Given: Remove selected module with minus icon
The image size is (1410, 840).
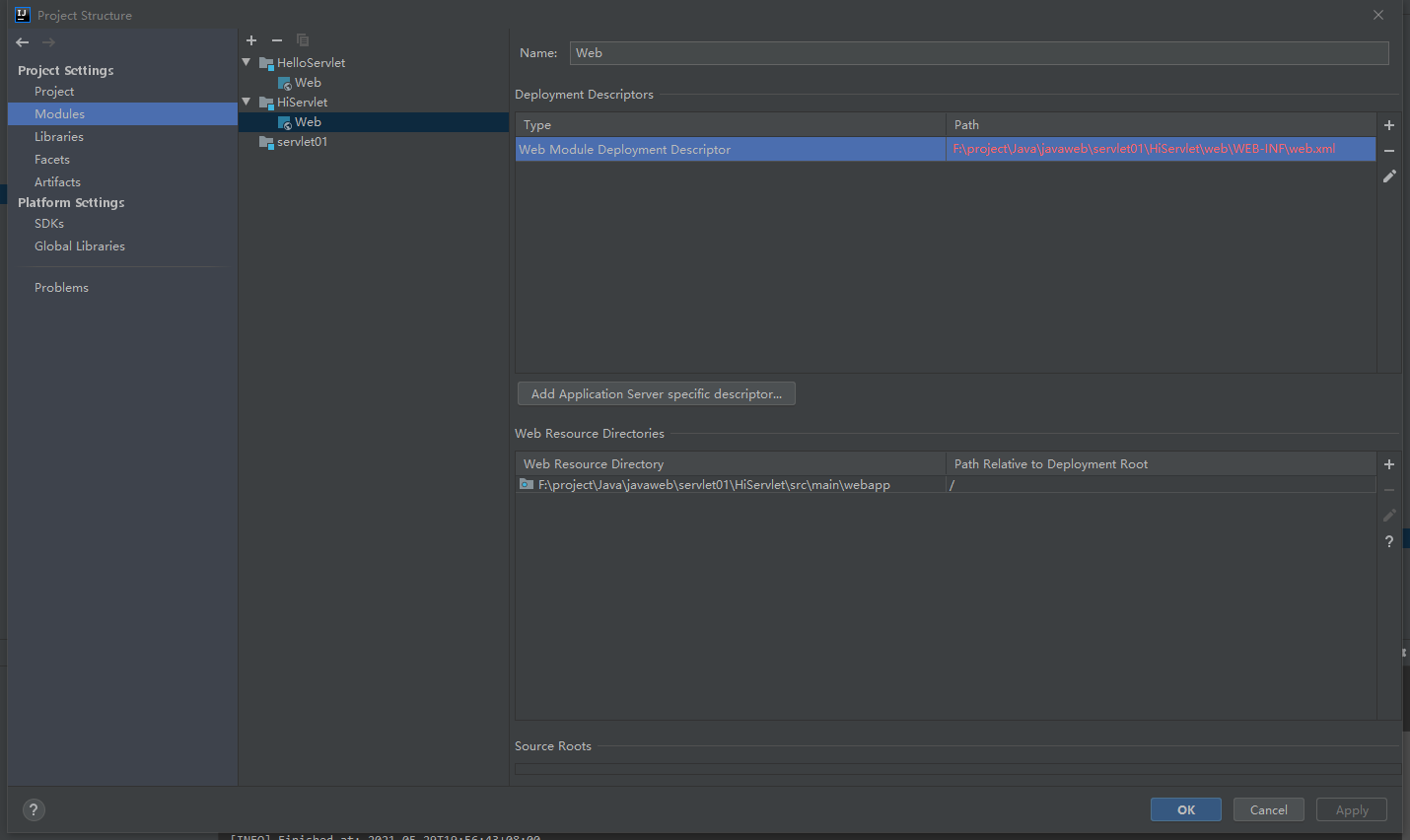Looking at the screenshot, I should point(277,40).
